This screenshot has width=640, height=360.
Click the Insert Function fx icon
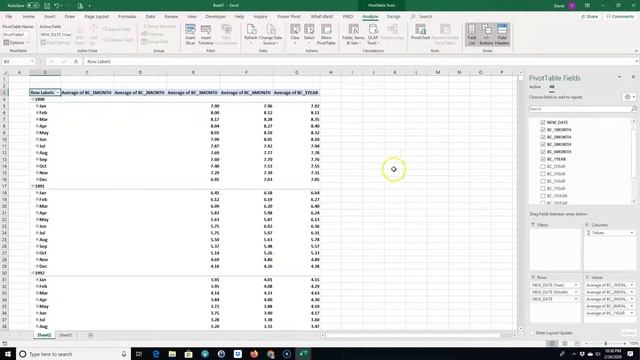pyautogui.click(x=76, y=62)
